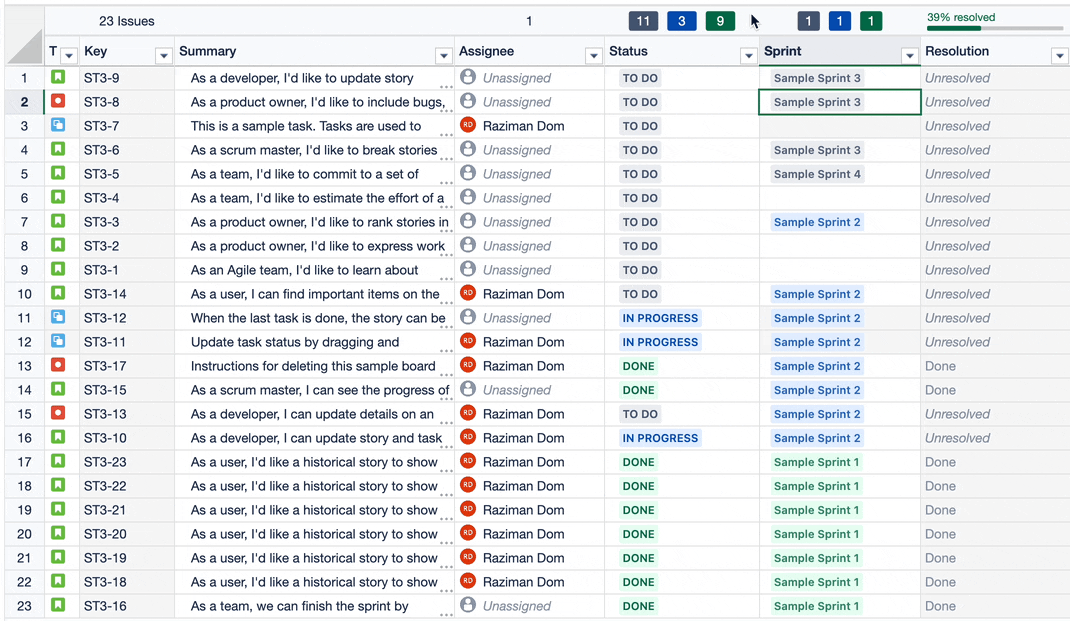Click the task icon for ST3-12
Image resolution: width=1070 pixels, height=621 pixels.
click(x=58, y=317)
